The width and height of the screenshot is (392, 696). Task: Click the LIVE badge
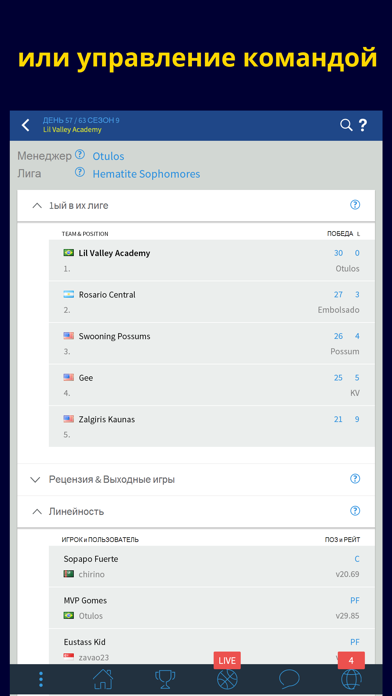pyautogui.click(x=227, y=660)
